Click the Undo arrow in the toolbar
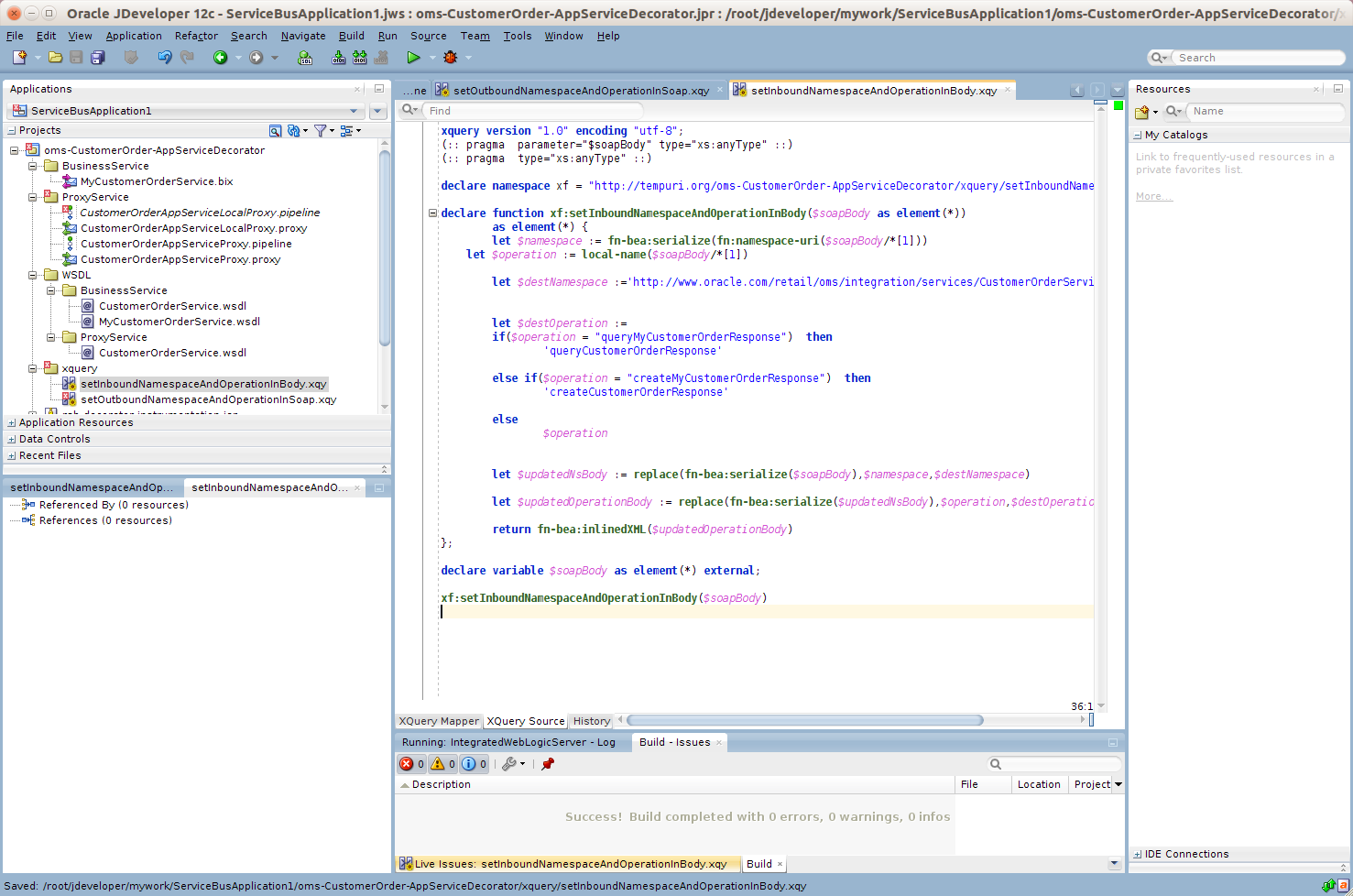Viewport: 1353px width, 896px height. pos(164,58)
